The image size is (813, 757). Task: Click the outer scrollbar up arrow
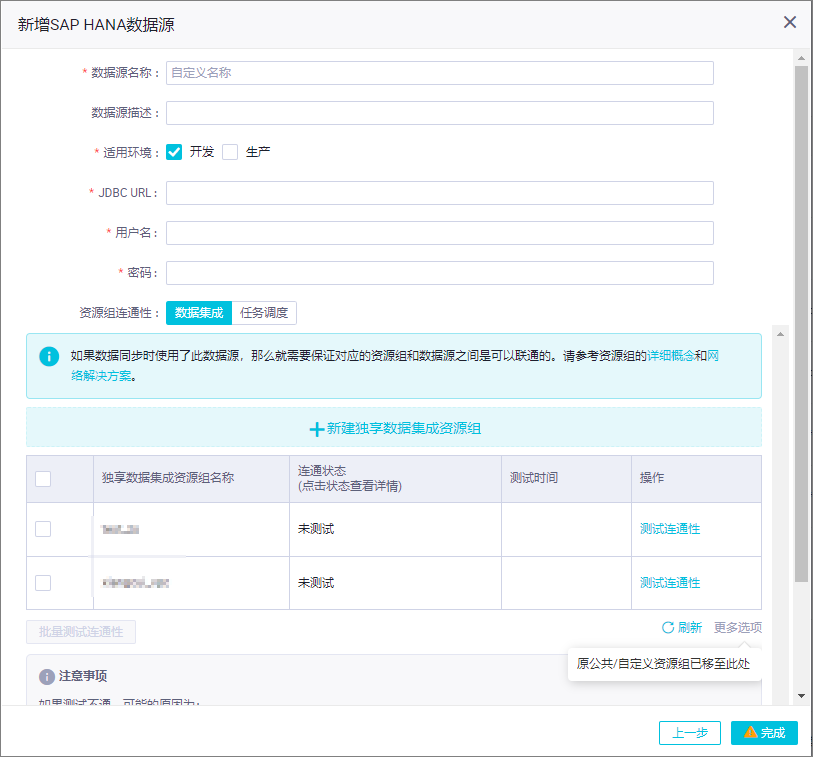click(802, 58)
